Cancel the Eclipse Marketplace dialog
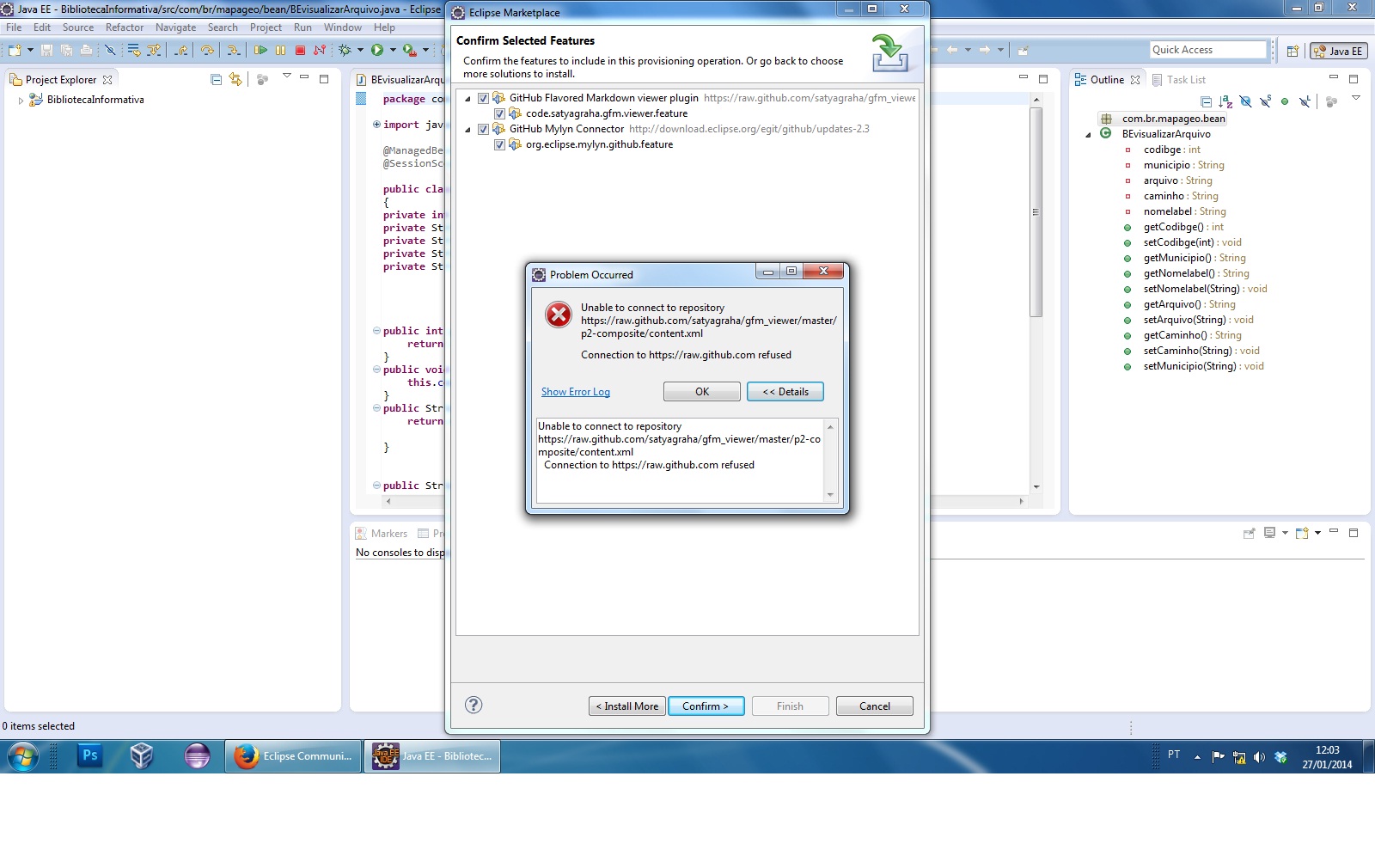 point(875,706)
